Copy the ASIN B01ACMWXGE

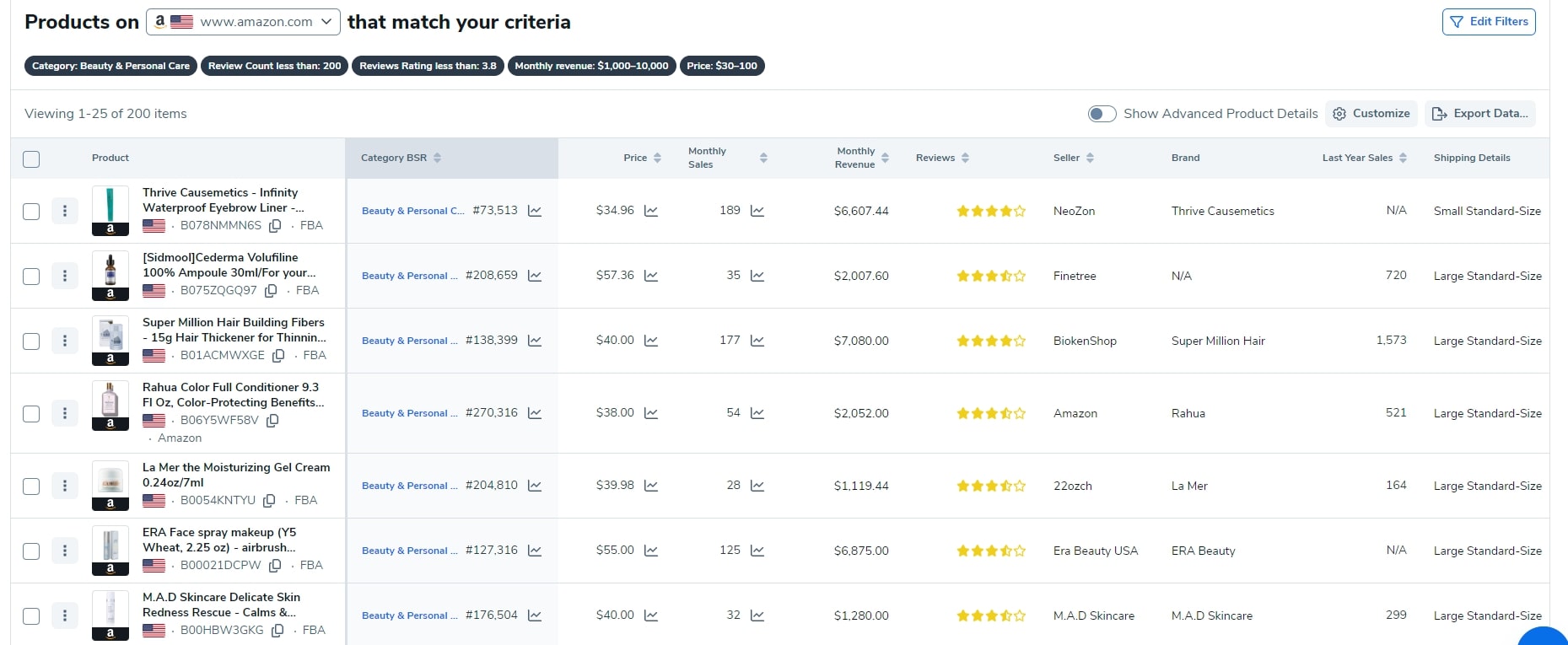pos(278,356)
